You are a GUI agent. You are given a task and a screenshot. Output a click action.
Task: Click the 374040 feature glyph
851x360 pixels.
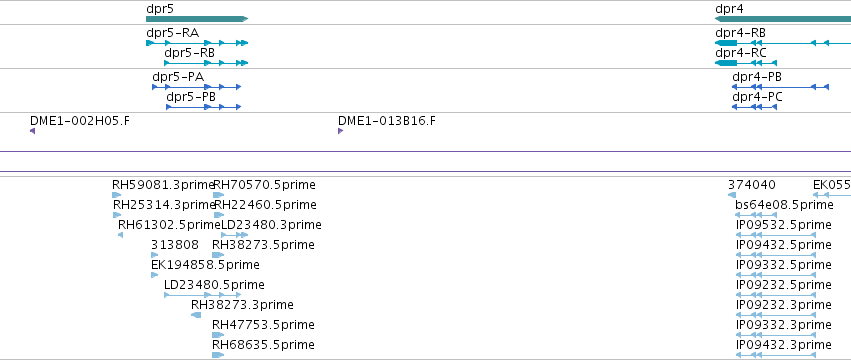tap(732, 195)
